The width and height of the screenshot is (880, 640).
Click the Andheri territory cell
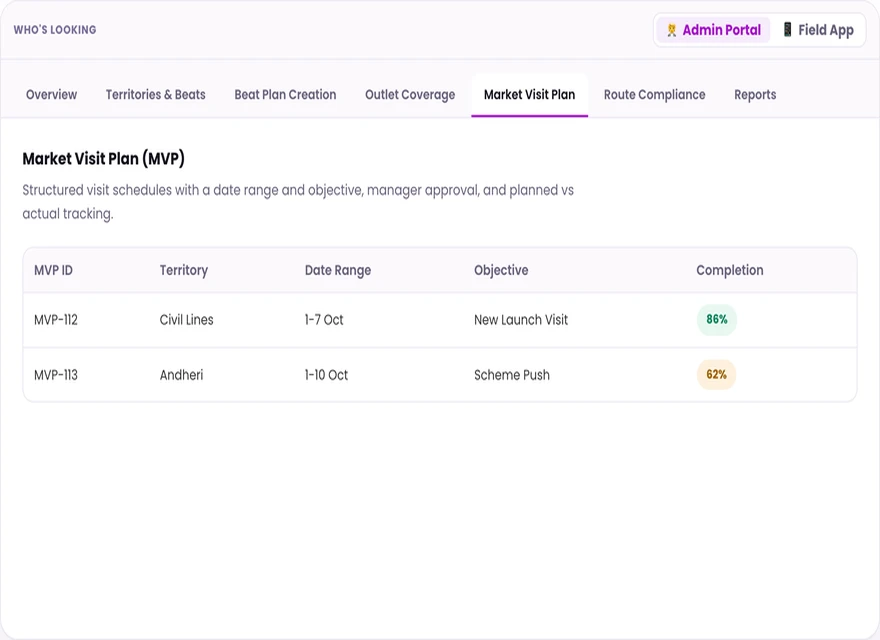(x=181, y=375)
